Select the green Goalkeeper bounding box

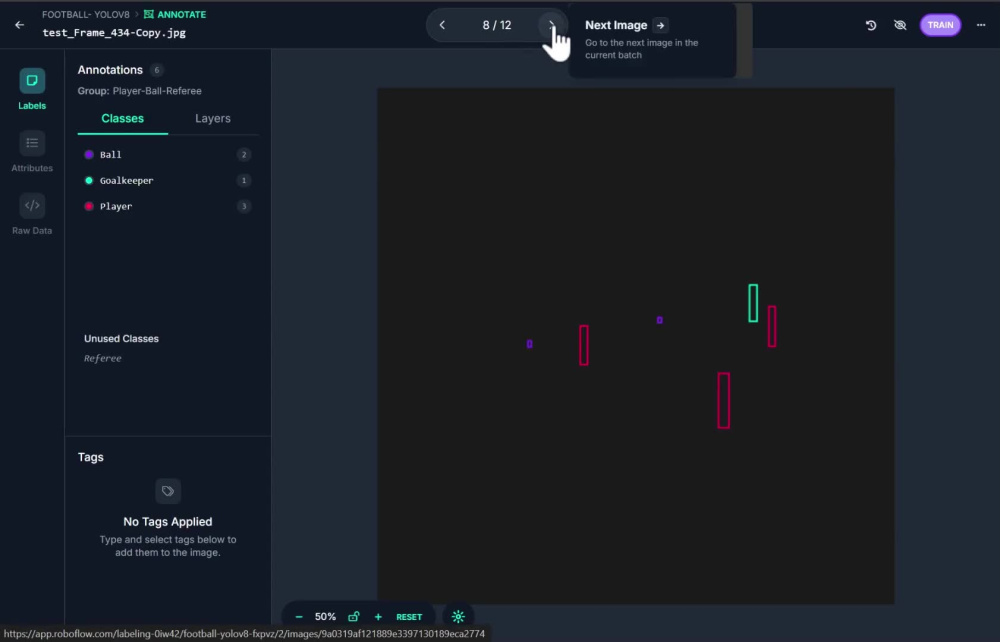[753, 303]
